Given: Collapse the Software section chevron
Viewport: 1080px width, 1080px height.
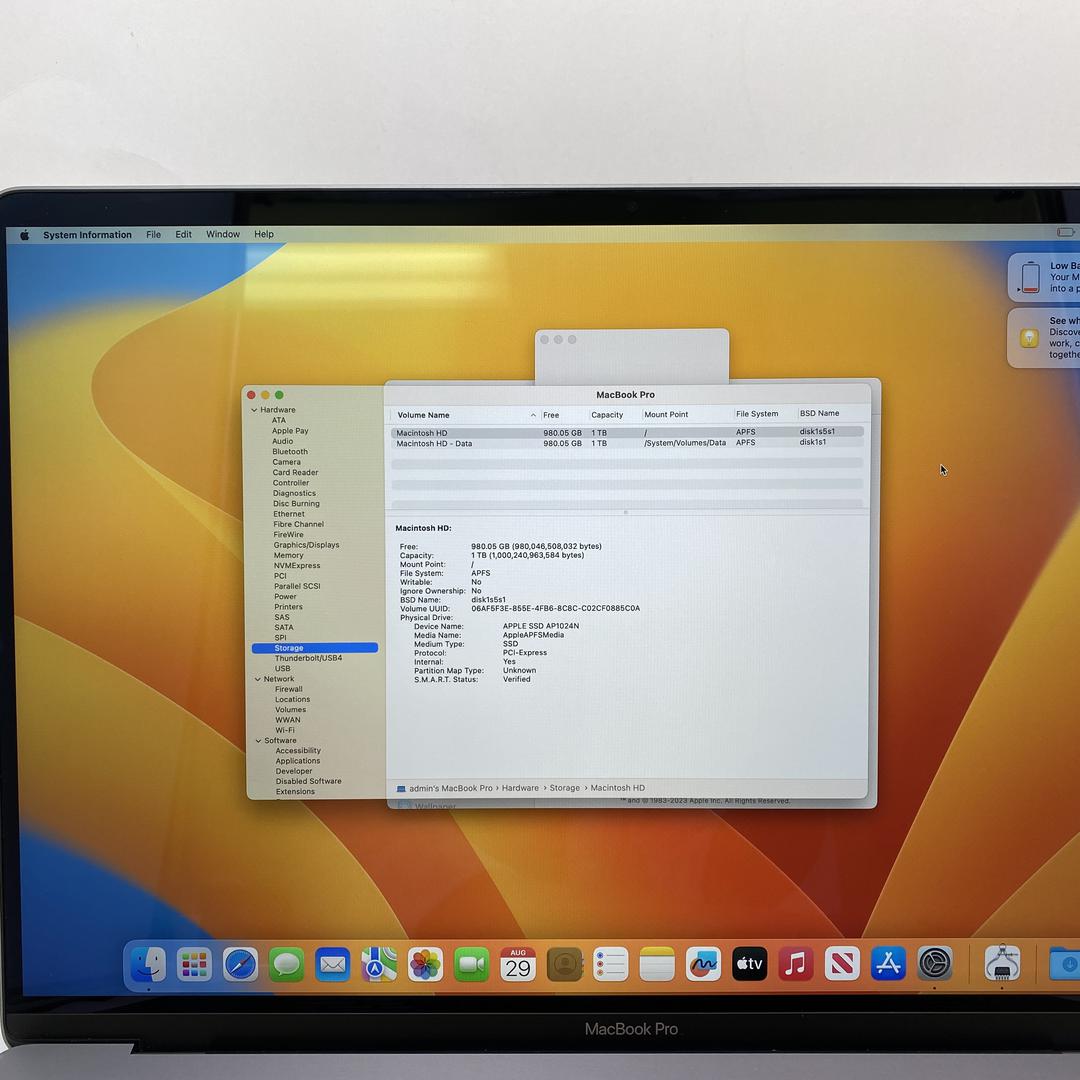Looking at the screenshot, I should [258, 741].
